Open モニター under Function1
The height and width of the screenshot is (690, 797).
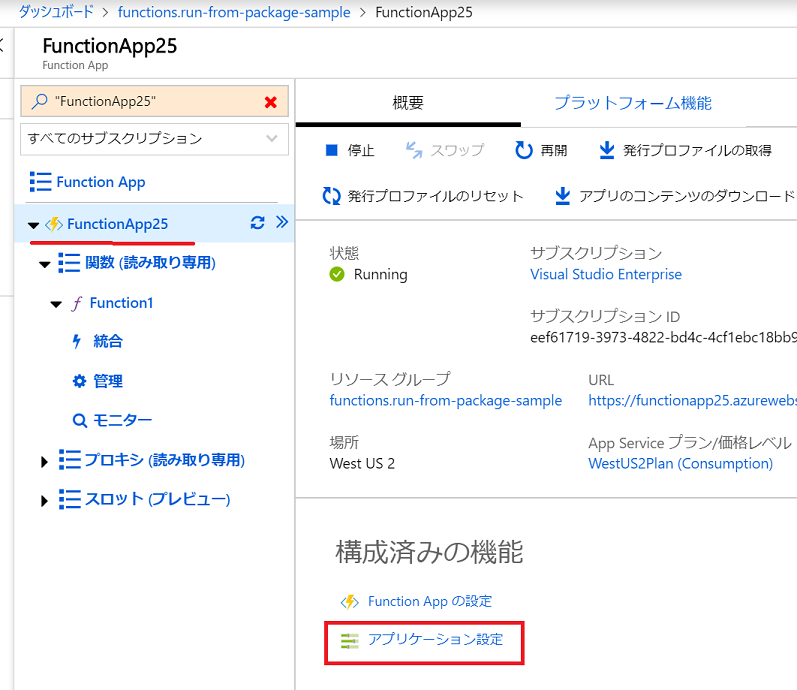click(x=122, y=420)
